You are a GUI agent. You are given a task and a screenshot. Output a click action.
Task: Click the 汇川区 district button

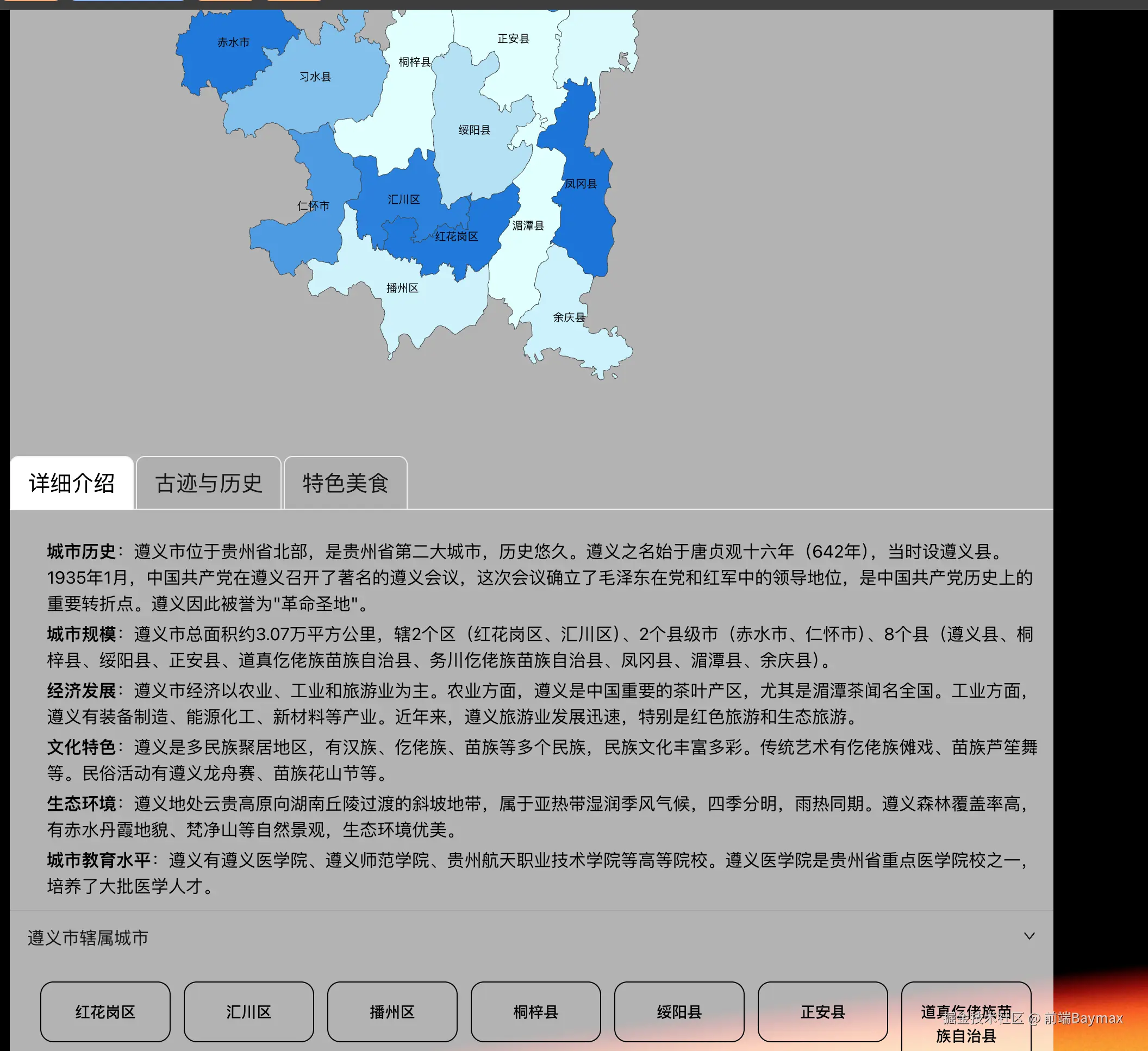(x=249, y=1012)
